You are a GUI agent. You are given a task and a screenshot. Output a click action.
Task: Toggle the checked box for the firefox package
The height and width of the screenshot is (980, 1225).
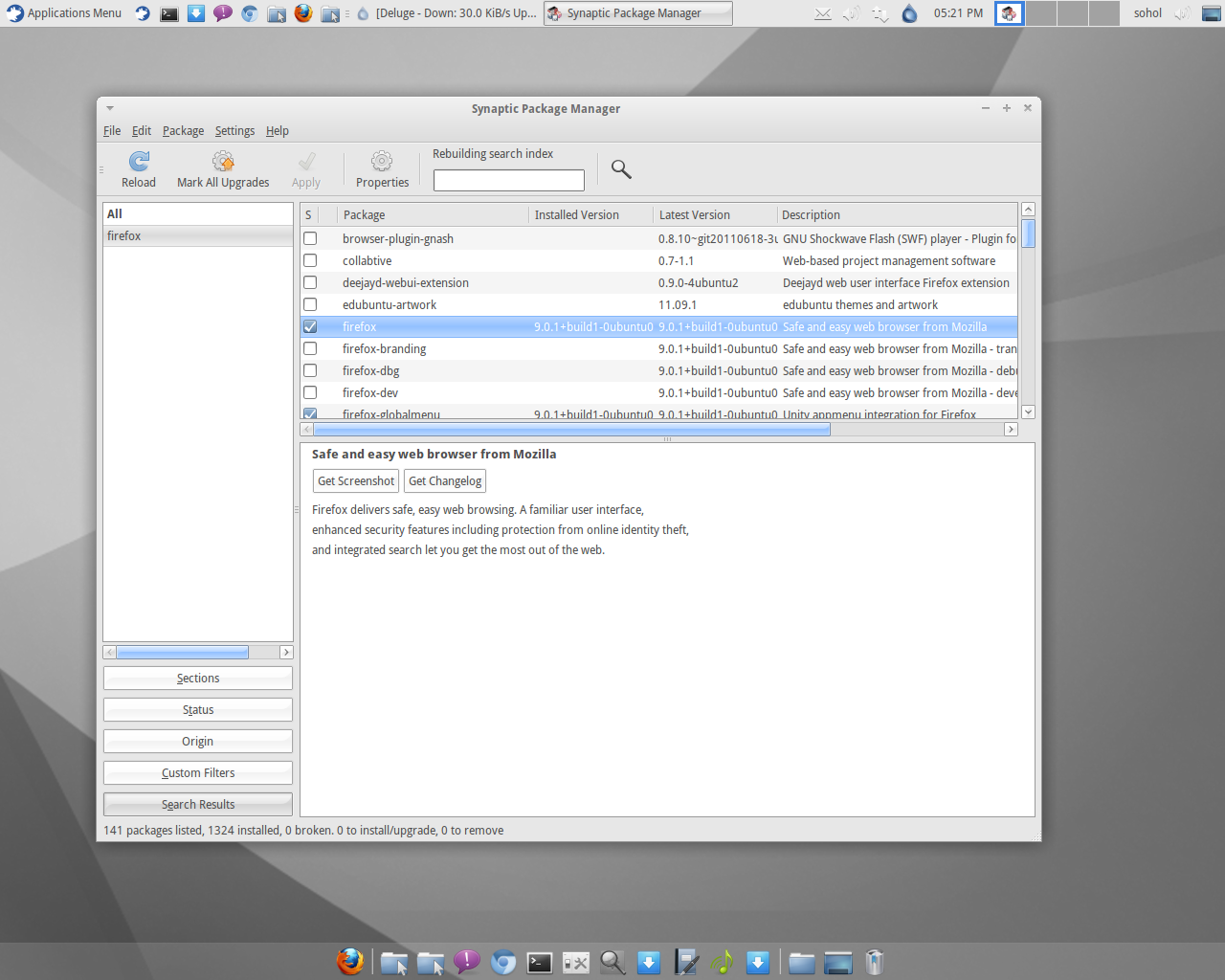pos(310,327)
